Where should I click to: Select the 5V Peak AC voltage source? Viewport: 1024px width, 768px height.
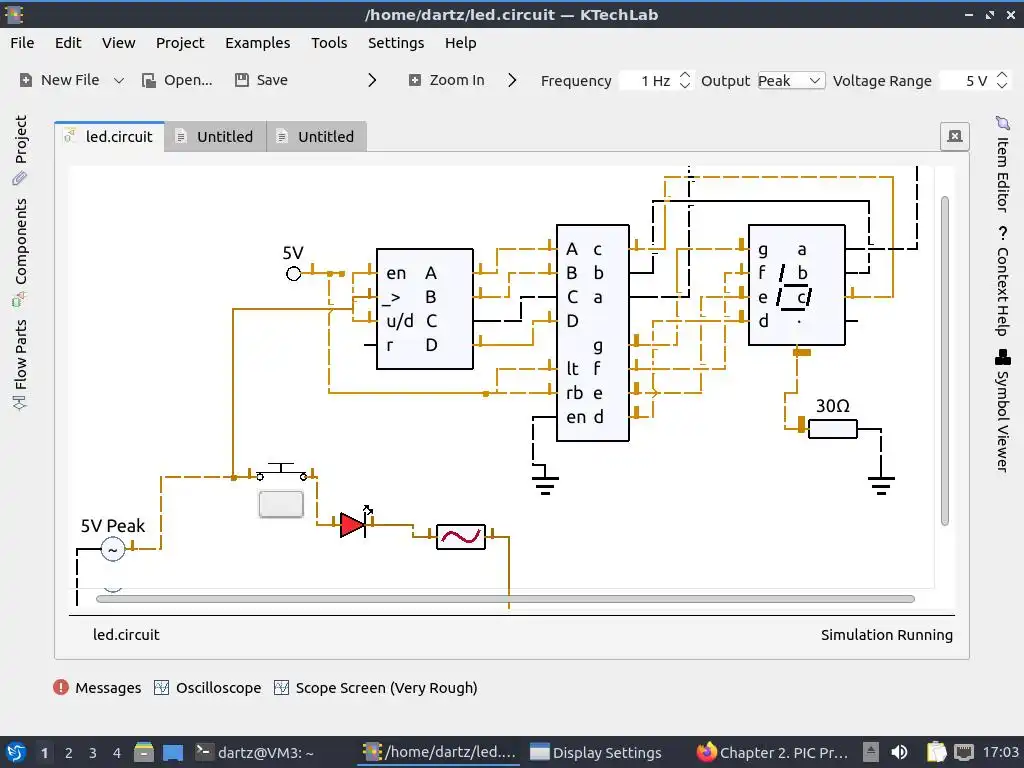[113, 549]
